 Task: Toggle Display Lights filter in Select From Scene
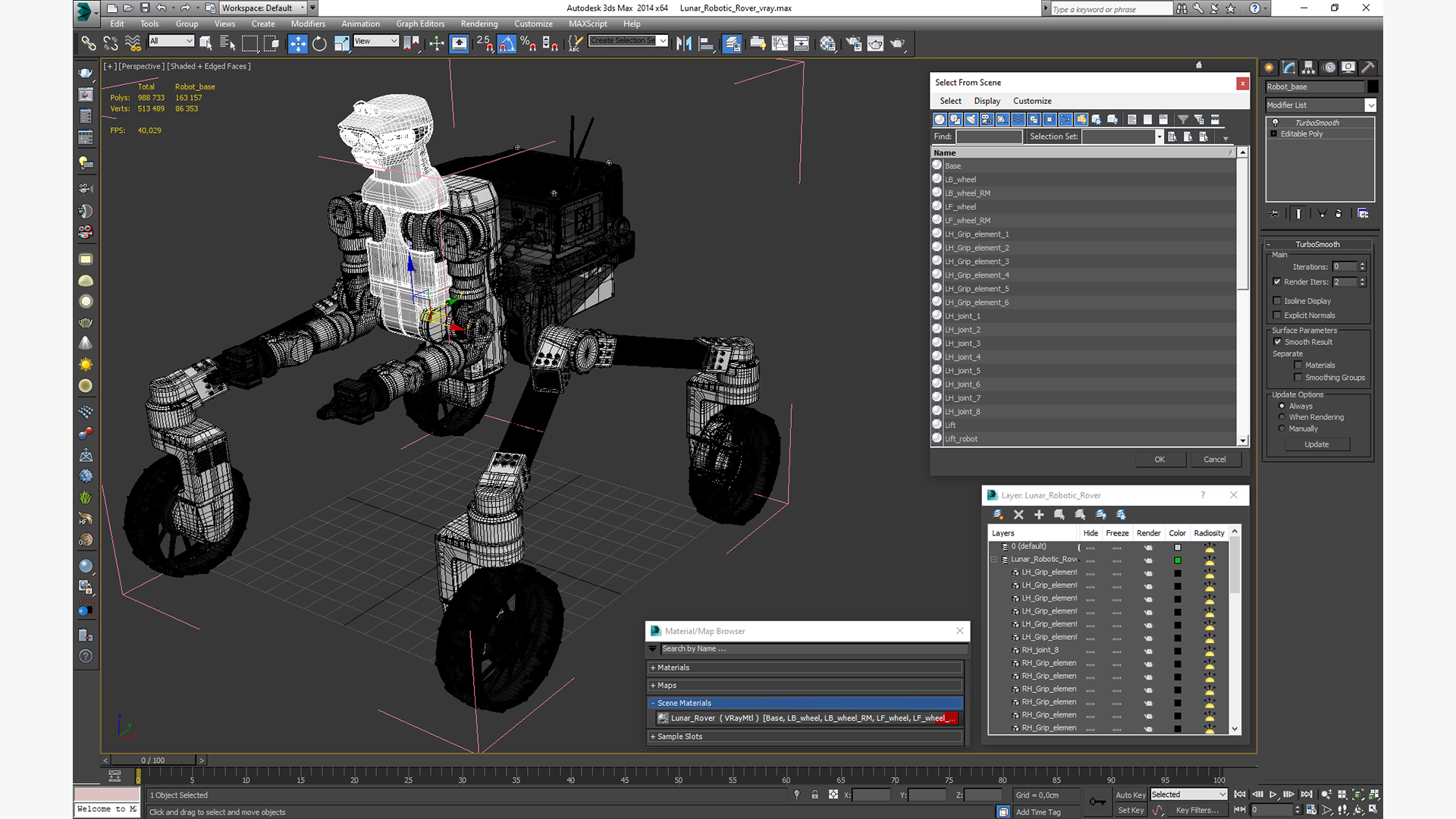click(971, 120)
